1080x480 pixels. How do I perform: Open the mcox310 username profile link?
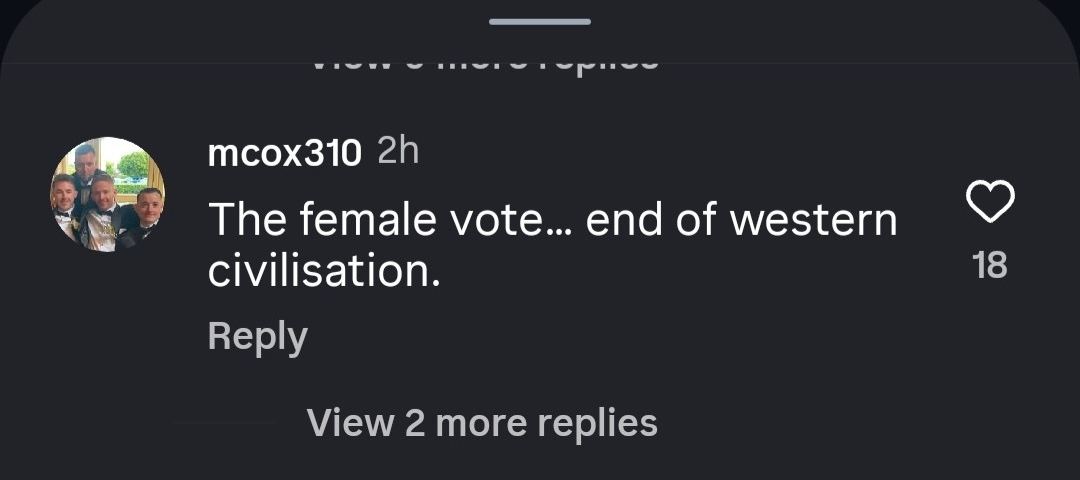pyautogui.click(x=284, y=153)
